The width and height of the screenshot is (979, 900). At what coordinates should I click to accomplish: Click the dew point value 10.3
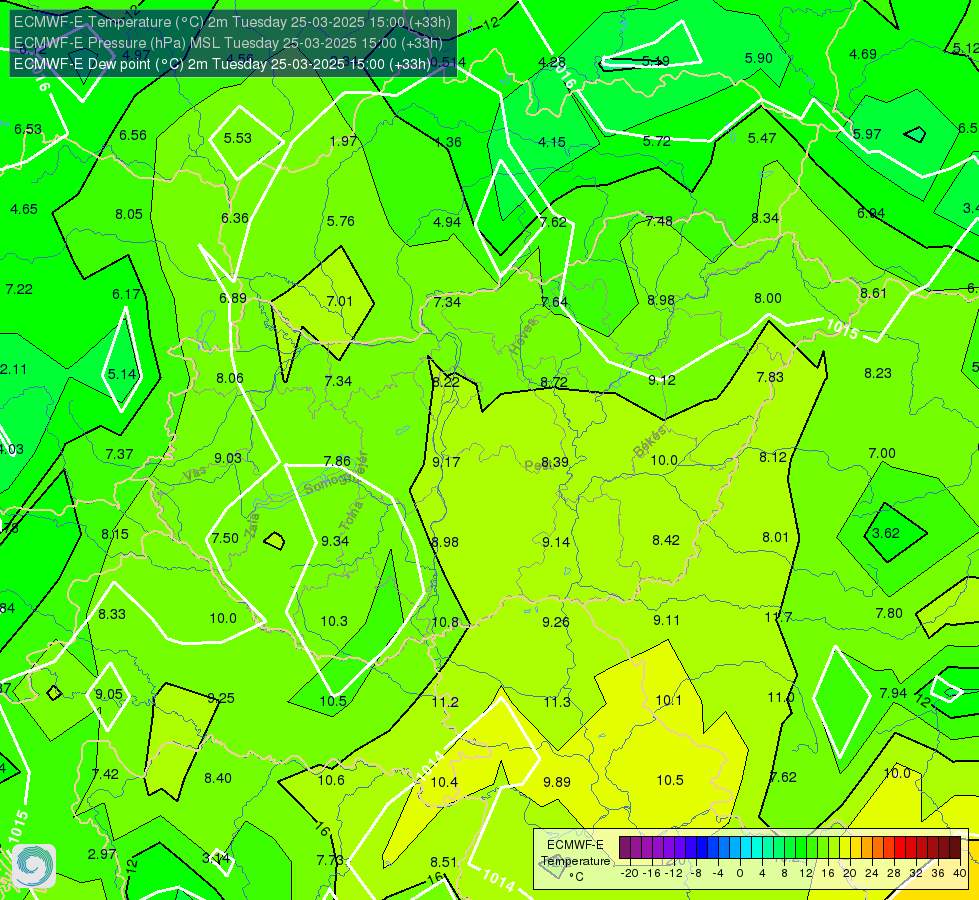[x=334, y=621]
